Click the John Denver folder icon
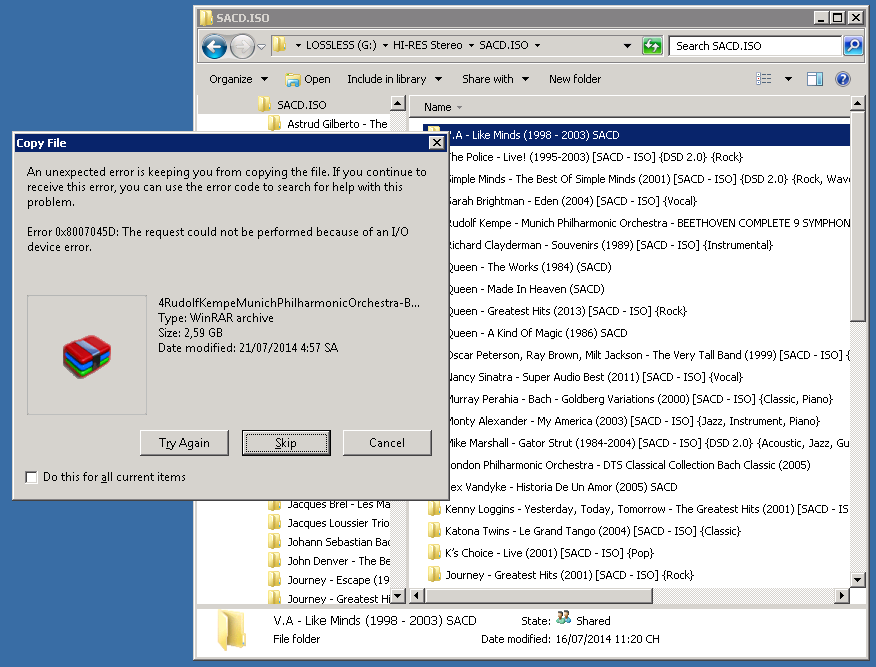This screenshot has width=876, height=667. (274, 561)
